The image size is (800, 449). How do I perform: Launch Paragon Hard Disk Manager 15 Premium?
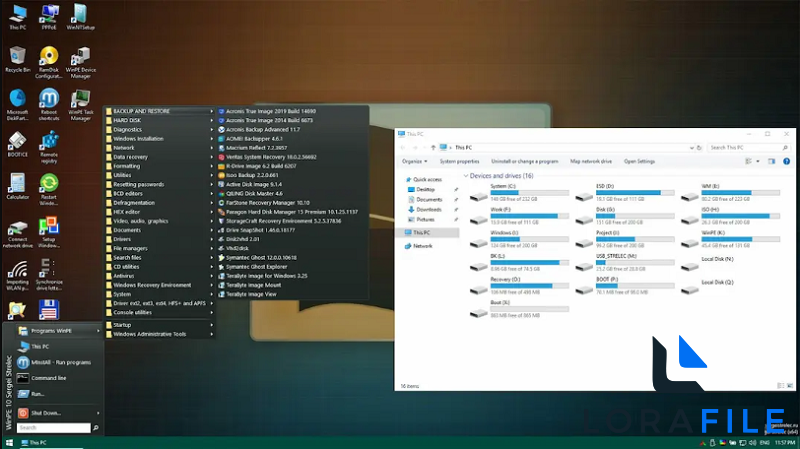click(x=292, y=212)
